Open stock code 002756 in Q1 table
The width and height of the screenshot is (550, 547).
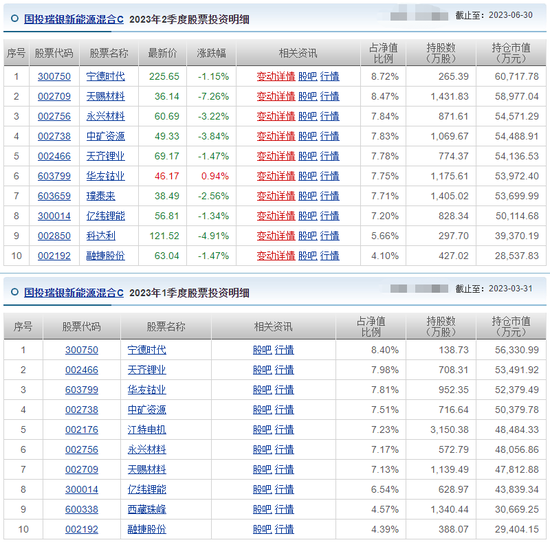pyautogui.click(x=82, y=449)
